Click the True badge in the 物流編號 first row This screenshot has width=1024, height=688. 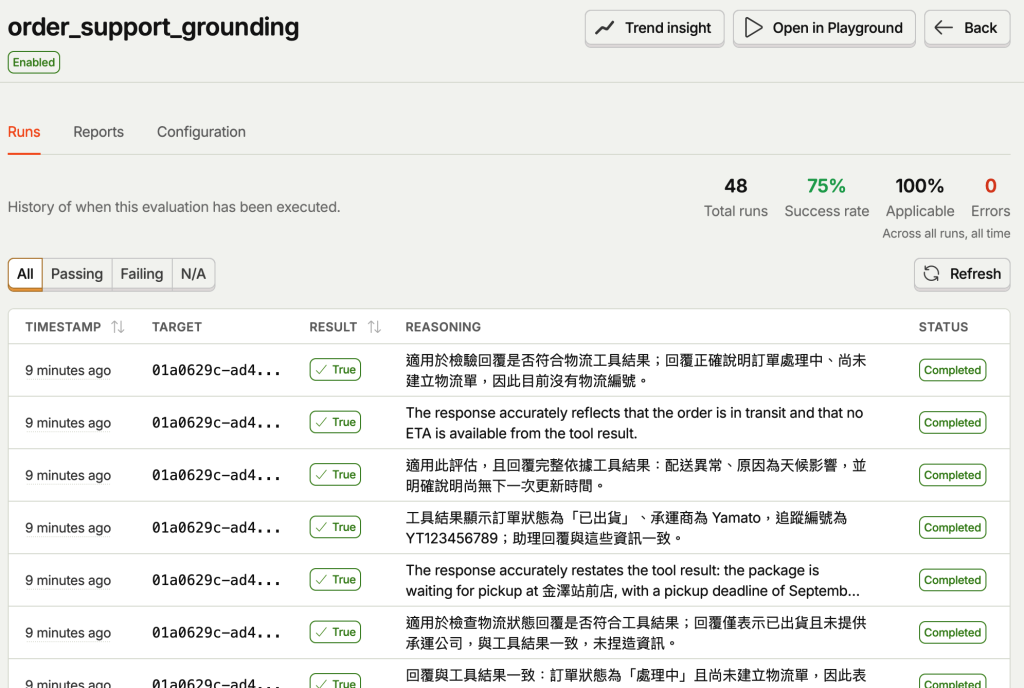tap(335, 369)
